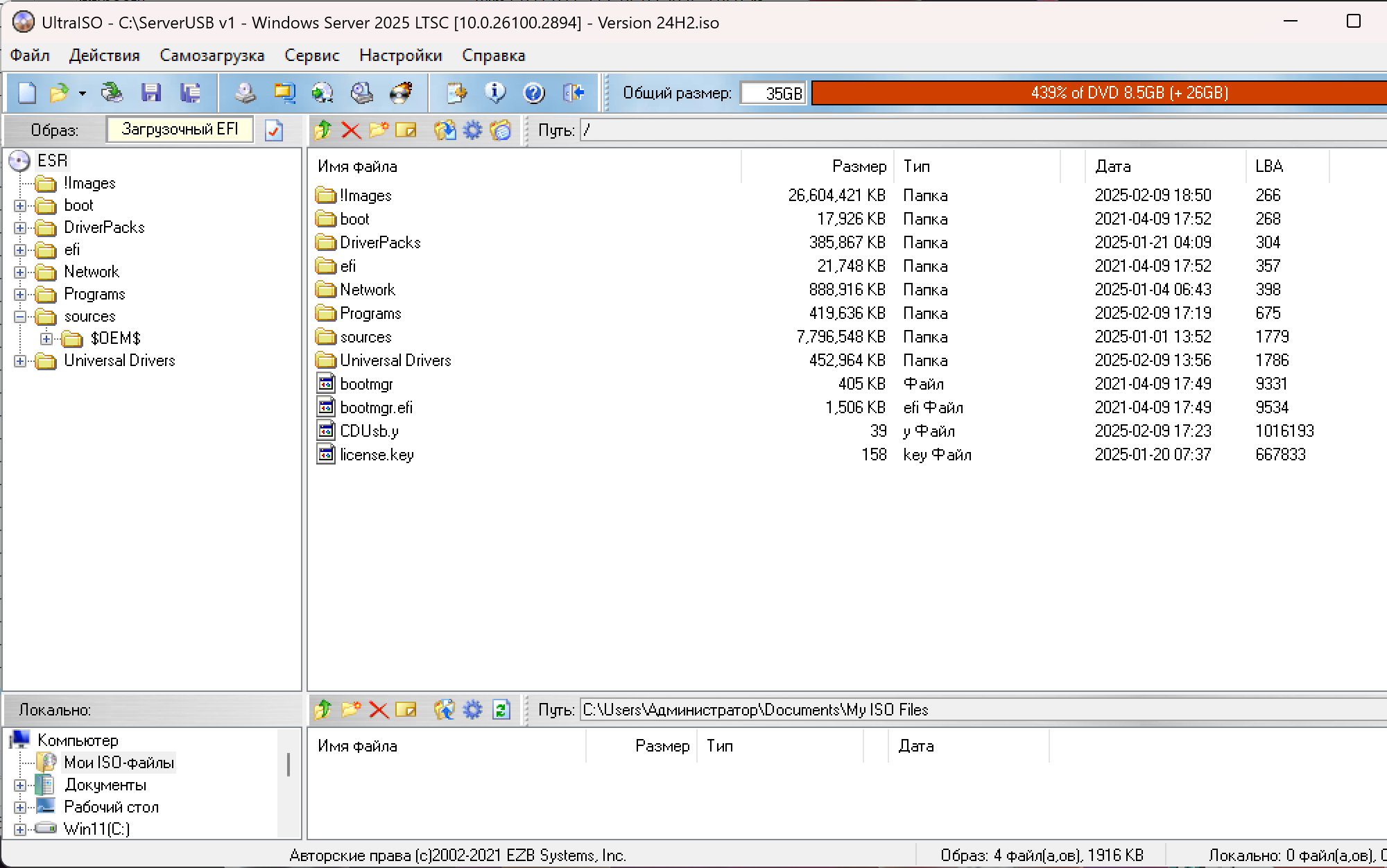
Task: Click the boot properties checkmark icon
Action: coord(274,130)
